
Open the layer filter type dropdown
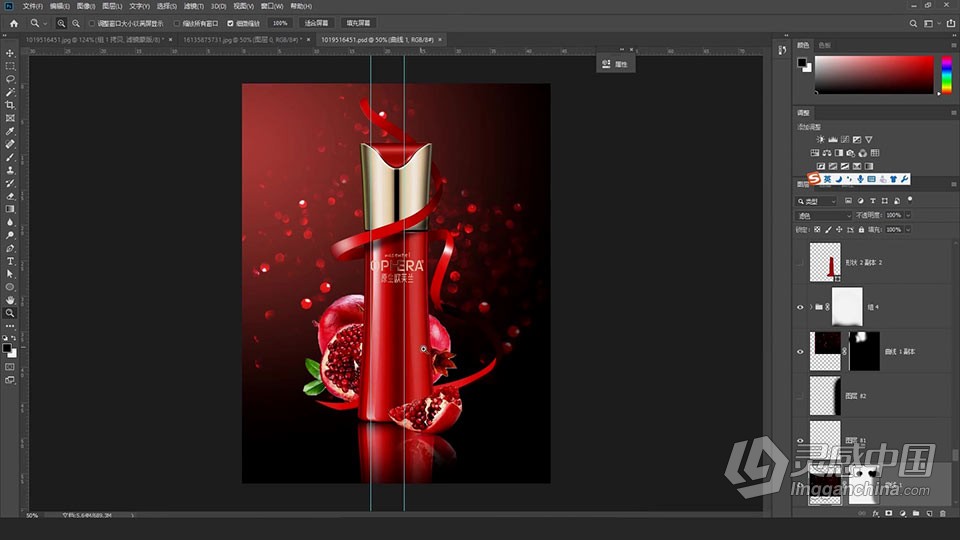point(816,201)
